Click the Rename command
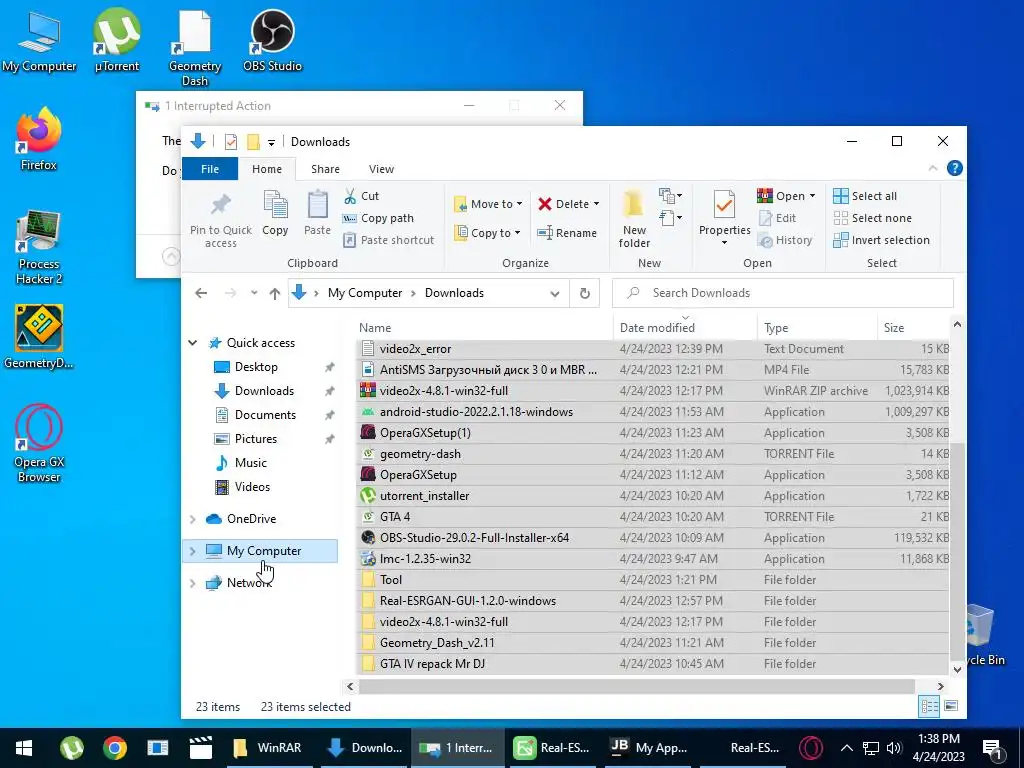 (567, 232)
